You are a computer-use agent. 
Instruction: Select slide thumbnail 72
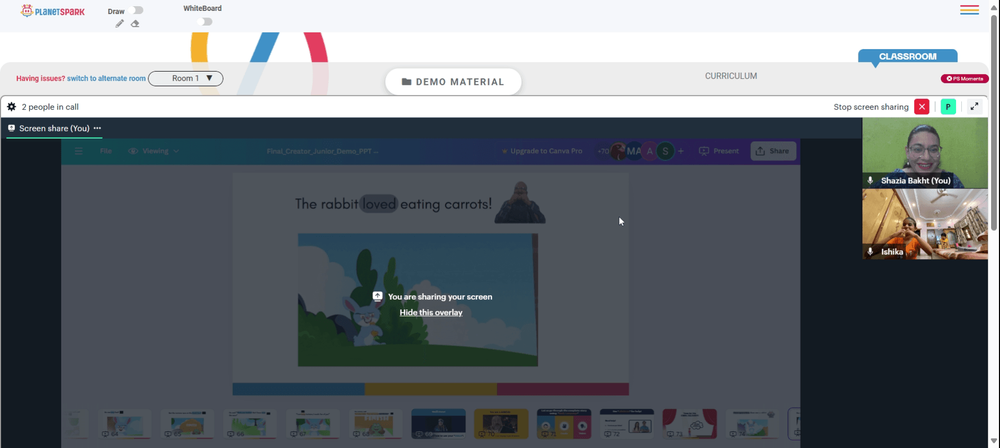pos(626,424)
